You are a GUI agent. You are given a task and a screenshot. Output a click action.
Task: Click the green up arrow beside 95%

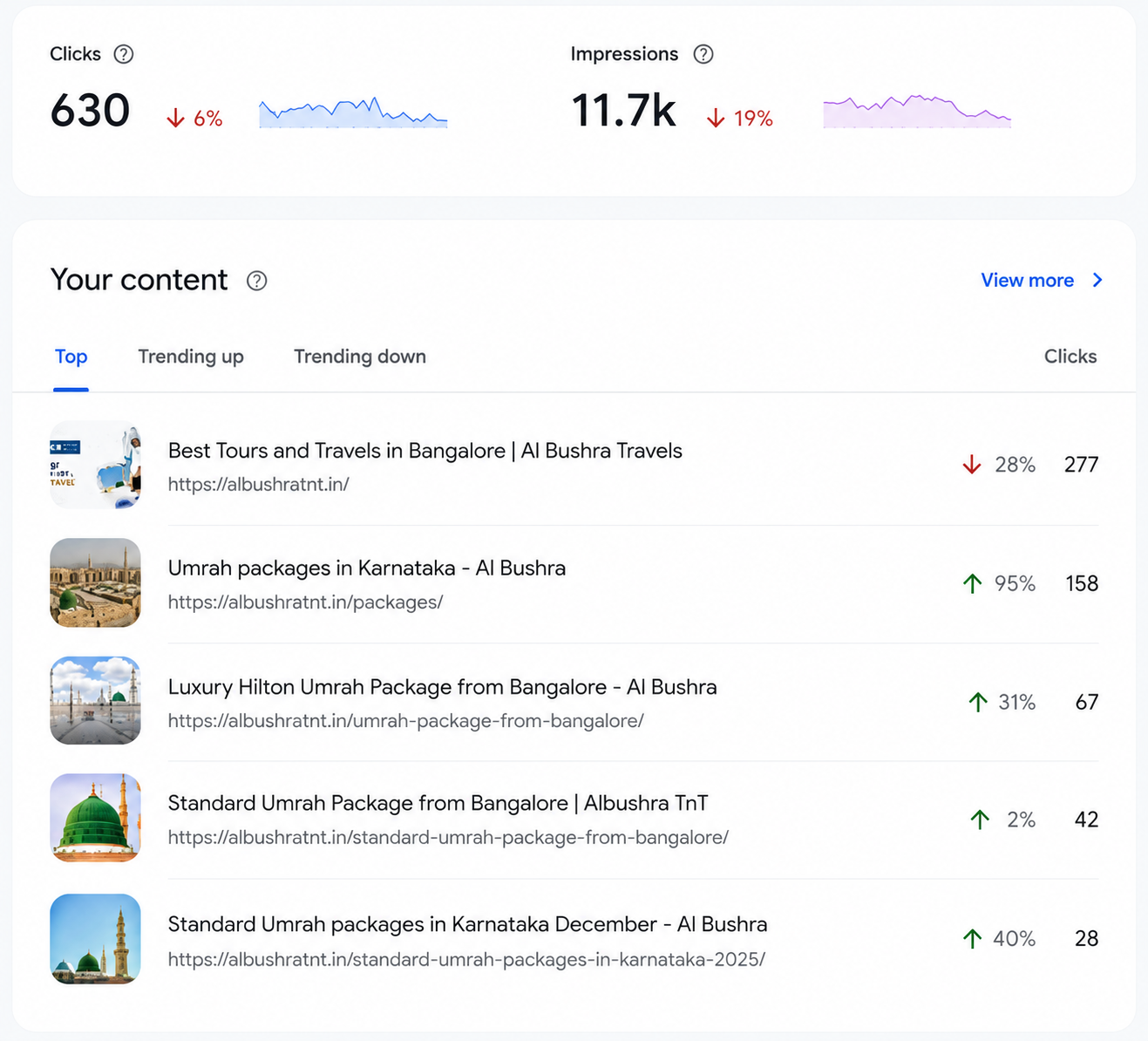[972, 583]
